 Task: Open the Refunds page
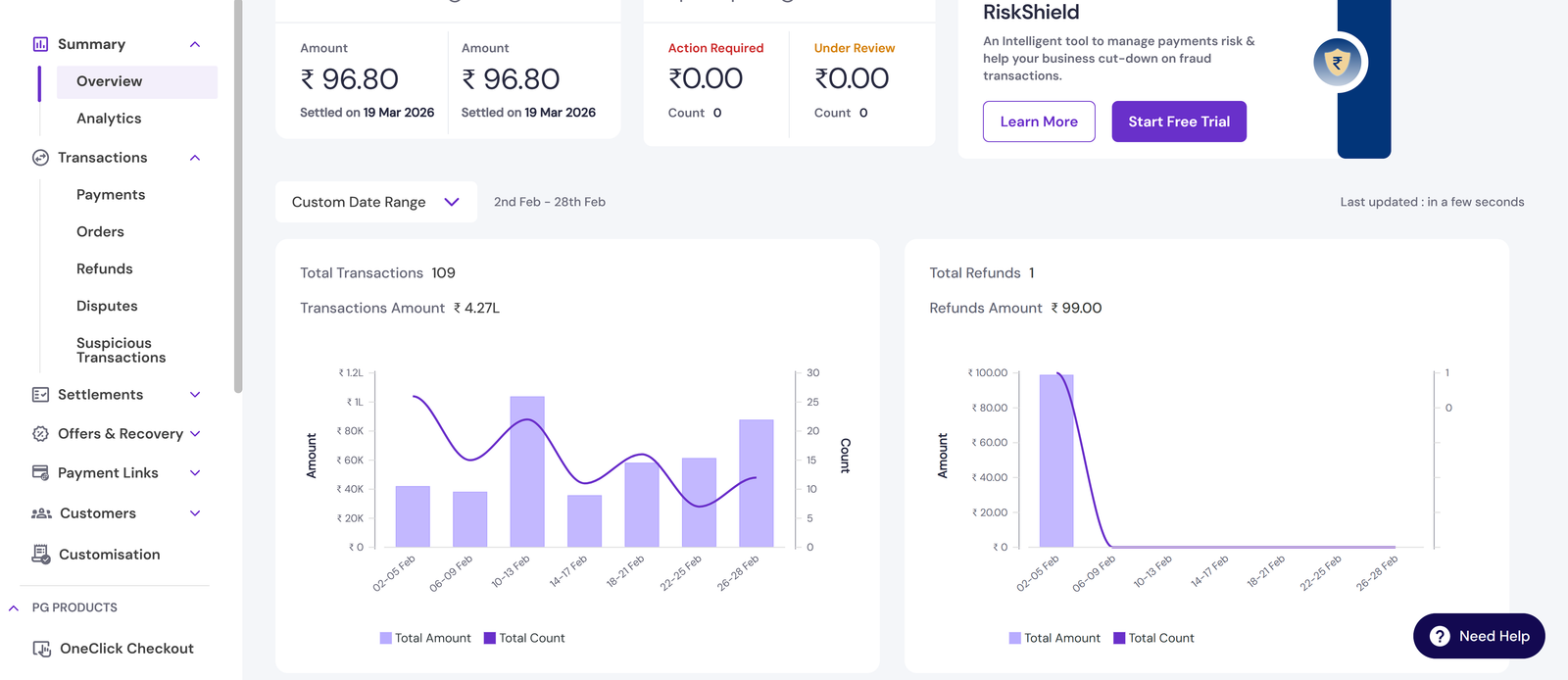(104, 269)
